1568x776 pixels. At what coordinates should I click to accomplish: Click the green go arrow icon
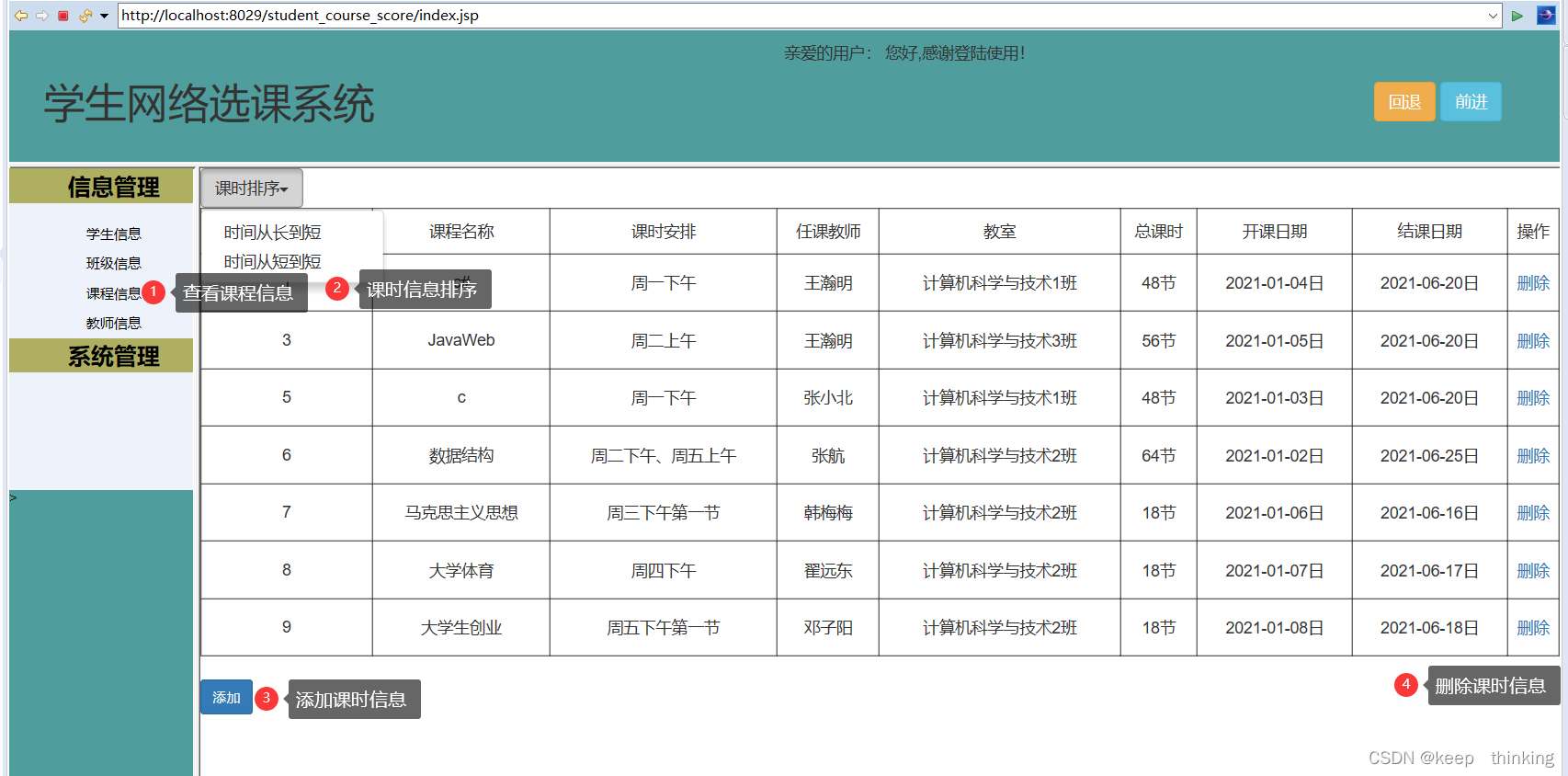coord(1517,16)
